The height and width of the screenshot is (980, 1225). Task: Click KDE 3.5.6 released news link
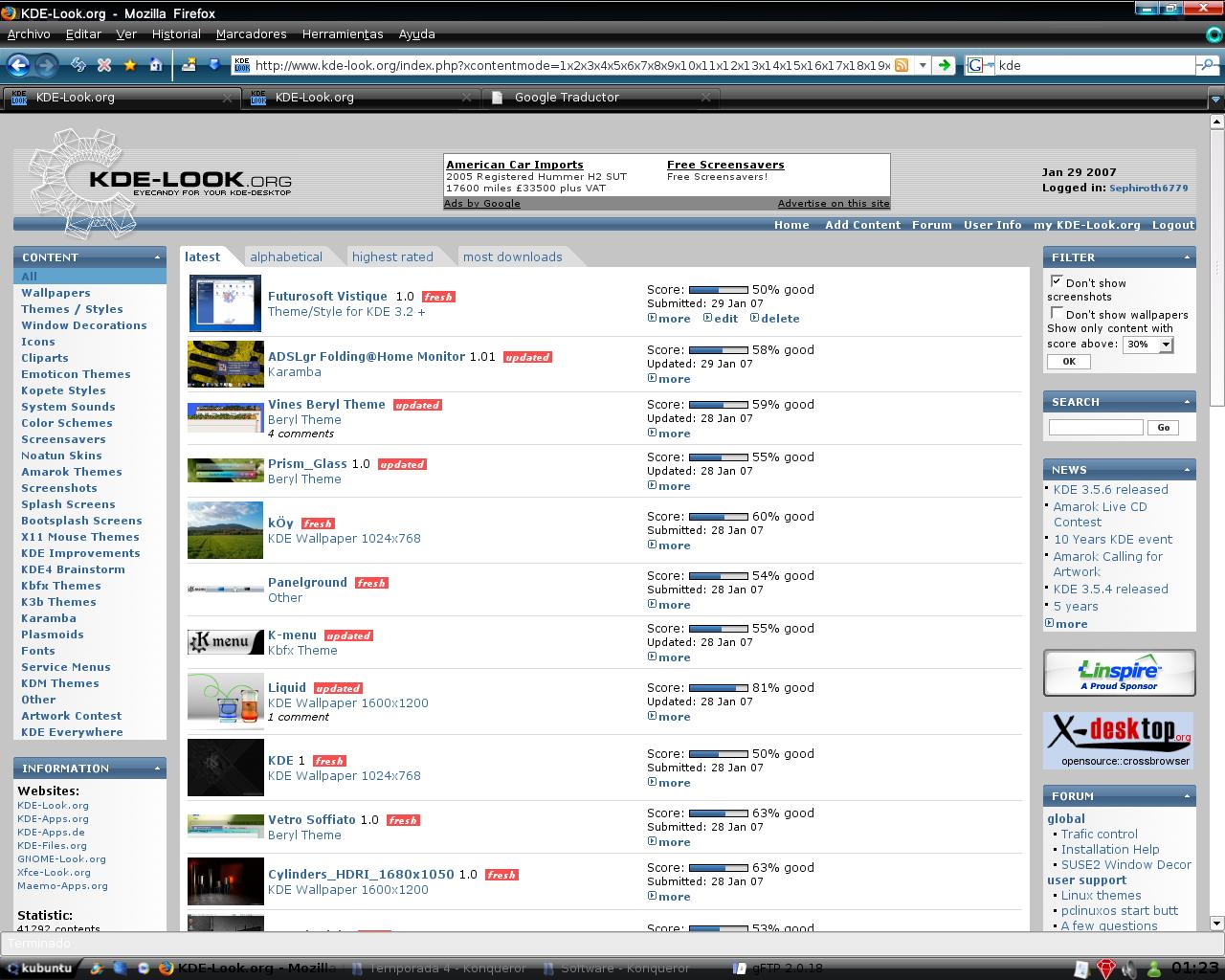click(x=1110, y=489)
